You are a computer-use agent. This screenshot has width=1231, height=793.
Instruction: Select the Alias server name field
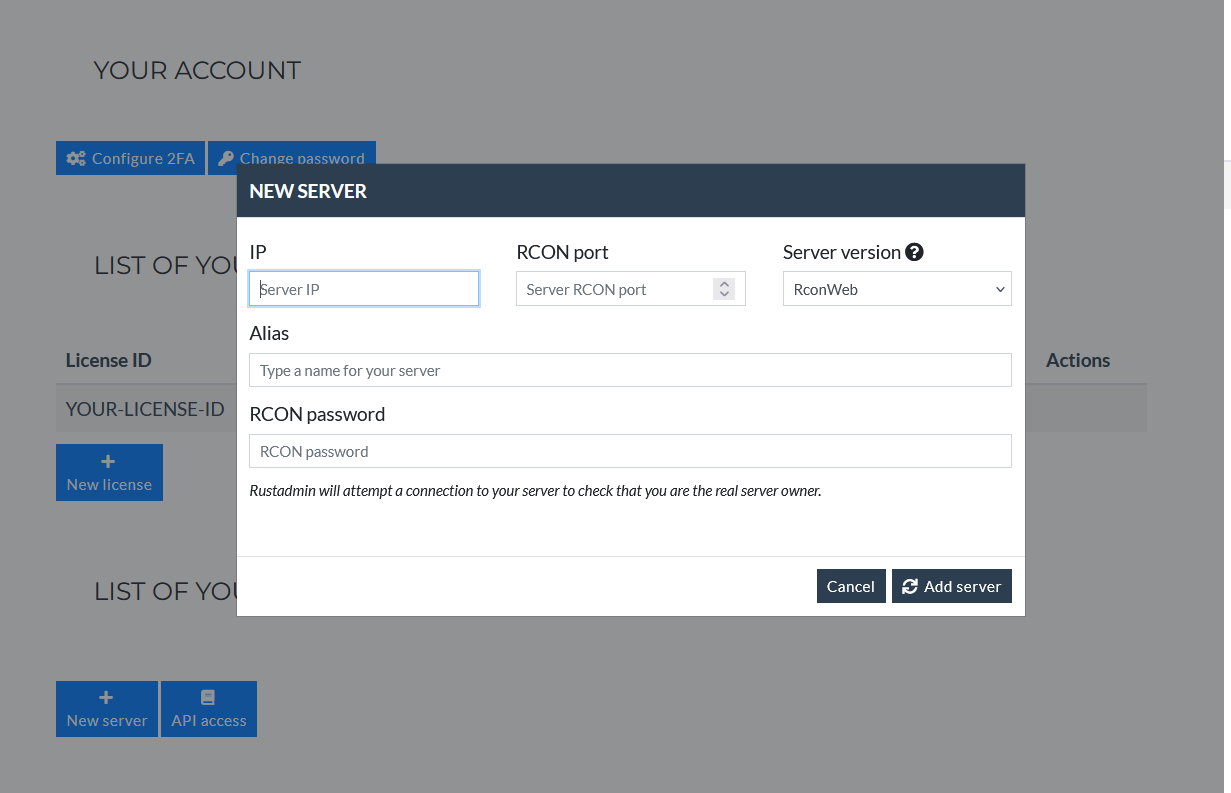tap(630, 370)
